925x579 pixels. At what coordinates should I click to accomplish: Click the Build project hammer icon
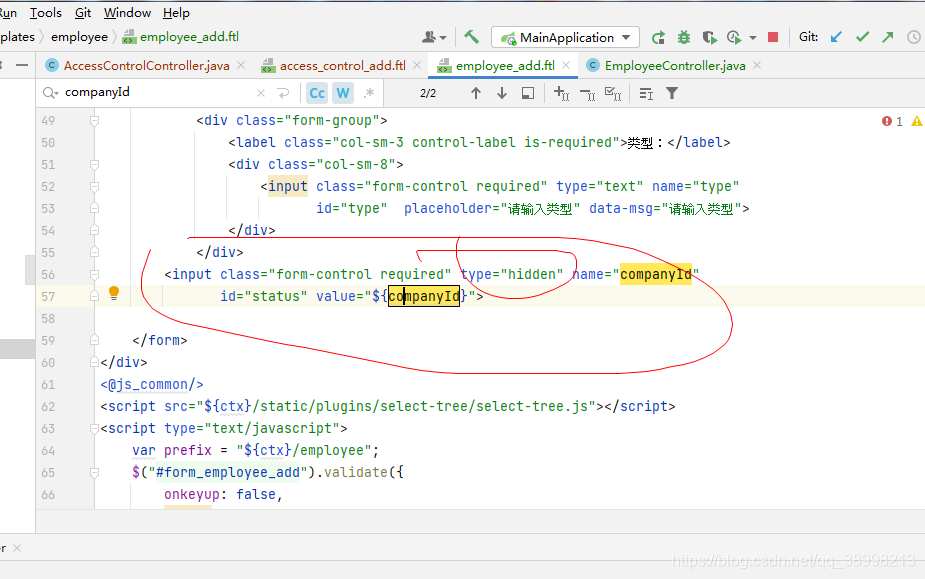point(471,37)
